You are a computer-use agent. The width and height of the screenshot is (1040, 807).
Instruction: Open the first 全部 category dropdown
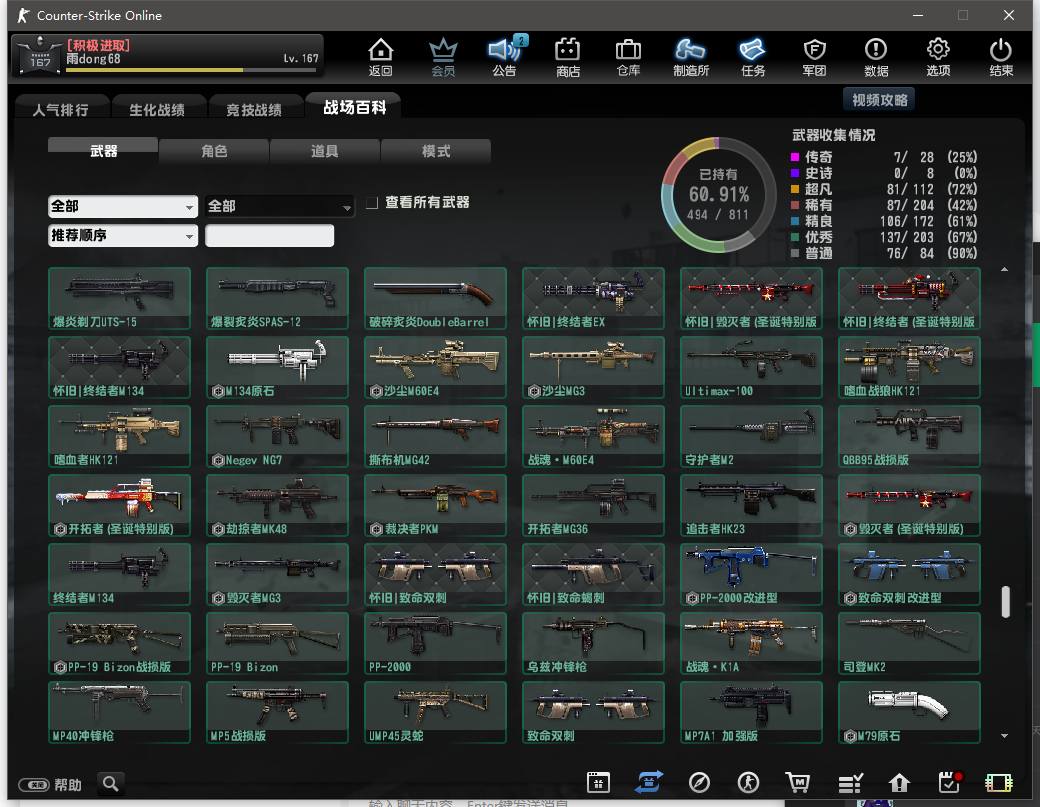(x=123, y=206)
